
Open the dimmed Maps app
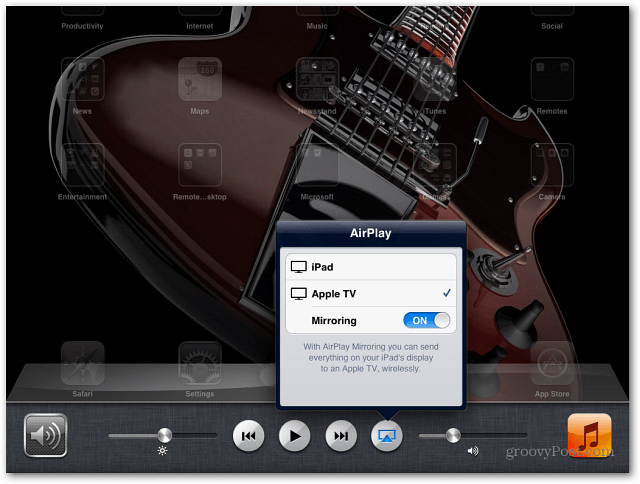pyautogui.click(x=200, y=79)
